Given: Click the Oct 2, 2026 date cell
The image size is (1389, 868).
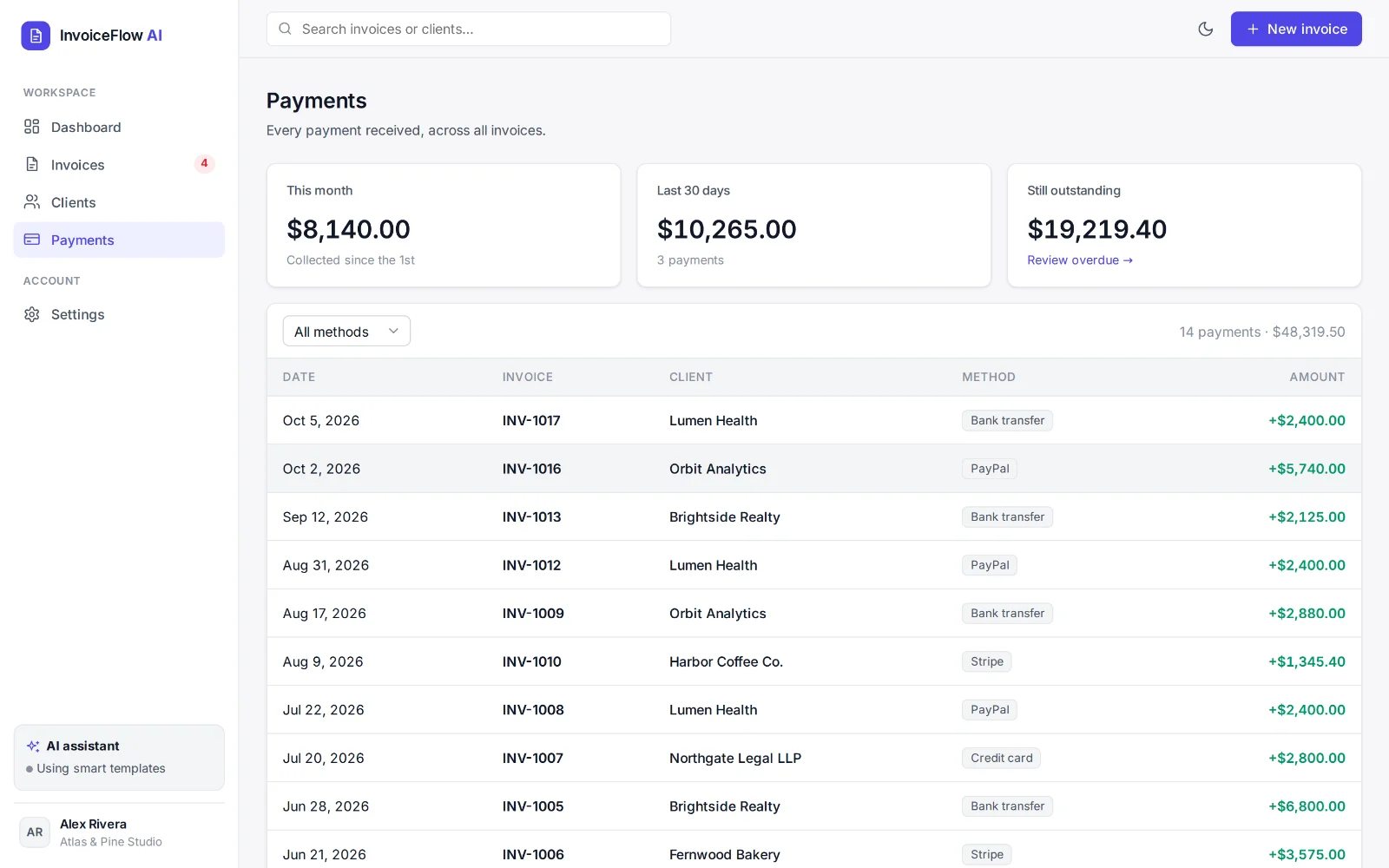Looking at the screenshot, I should point(321,469).
